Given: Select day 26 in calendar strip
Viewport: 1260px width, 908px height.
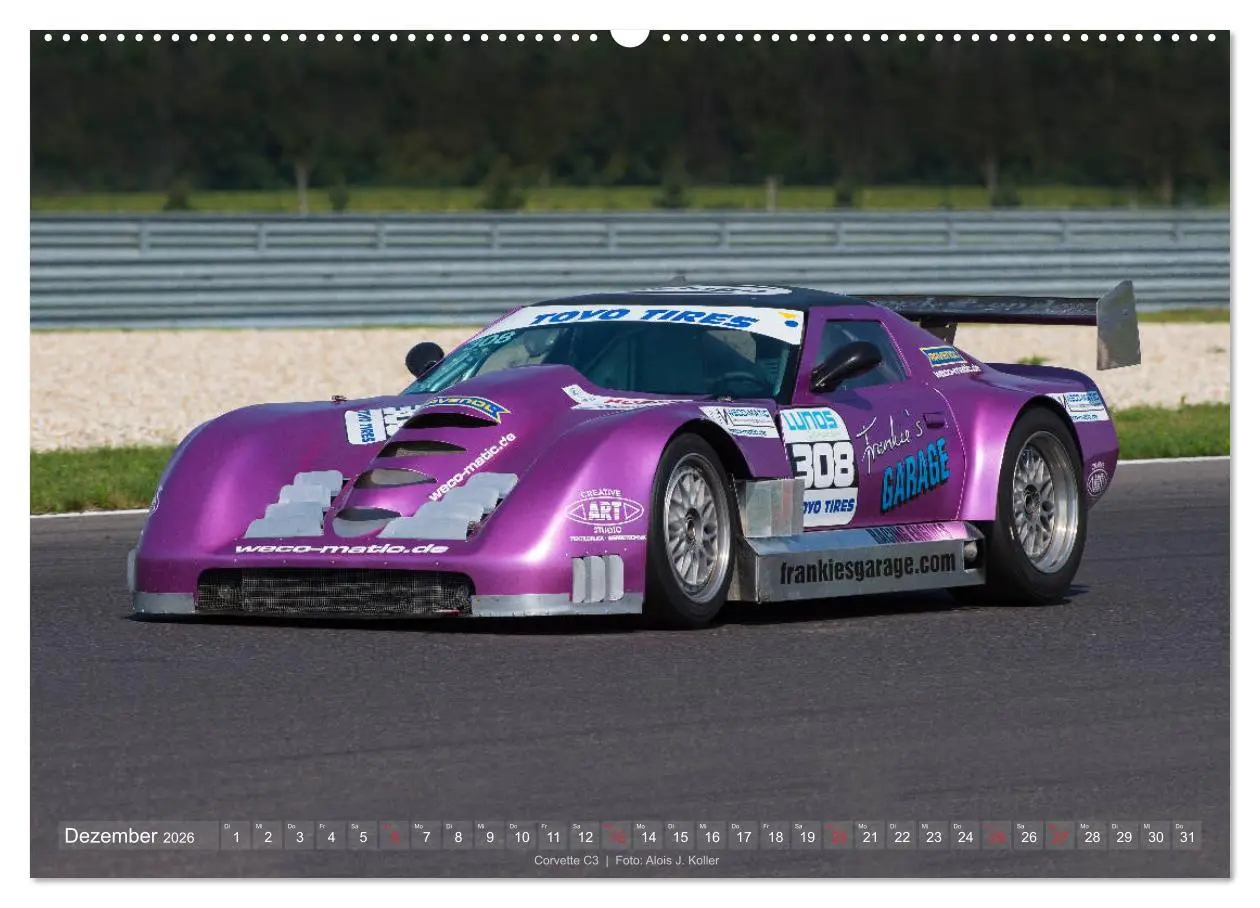Looking at the screenshot, I should click(x=1029, y=836).
